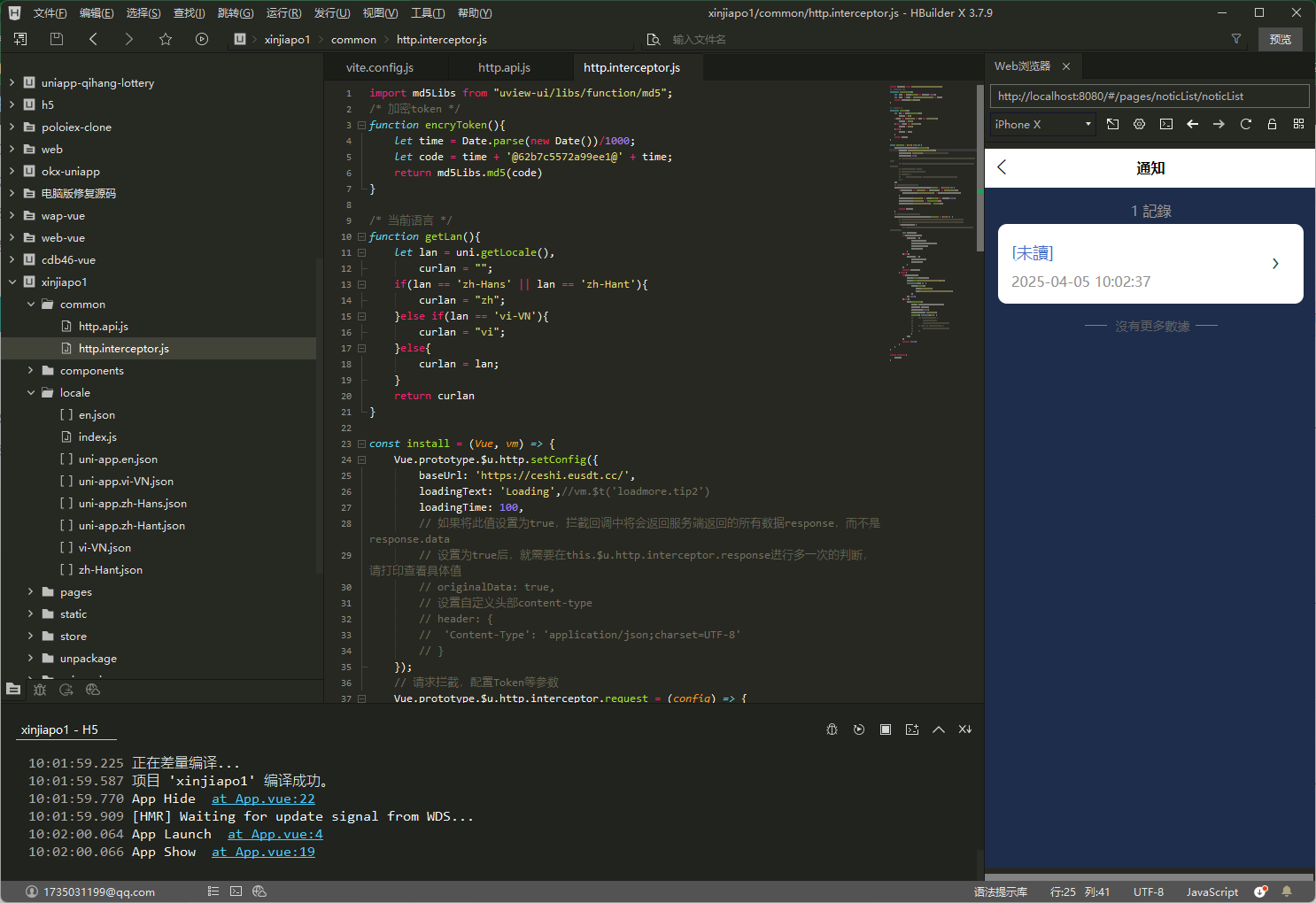1316x903 pixels.
Task: Toggle the status bar list view icon
Action: click(213, 891)
